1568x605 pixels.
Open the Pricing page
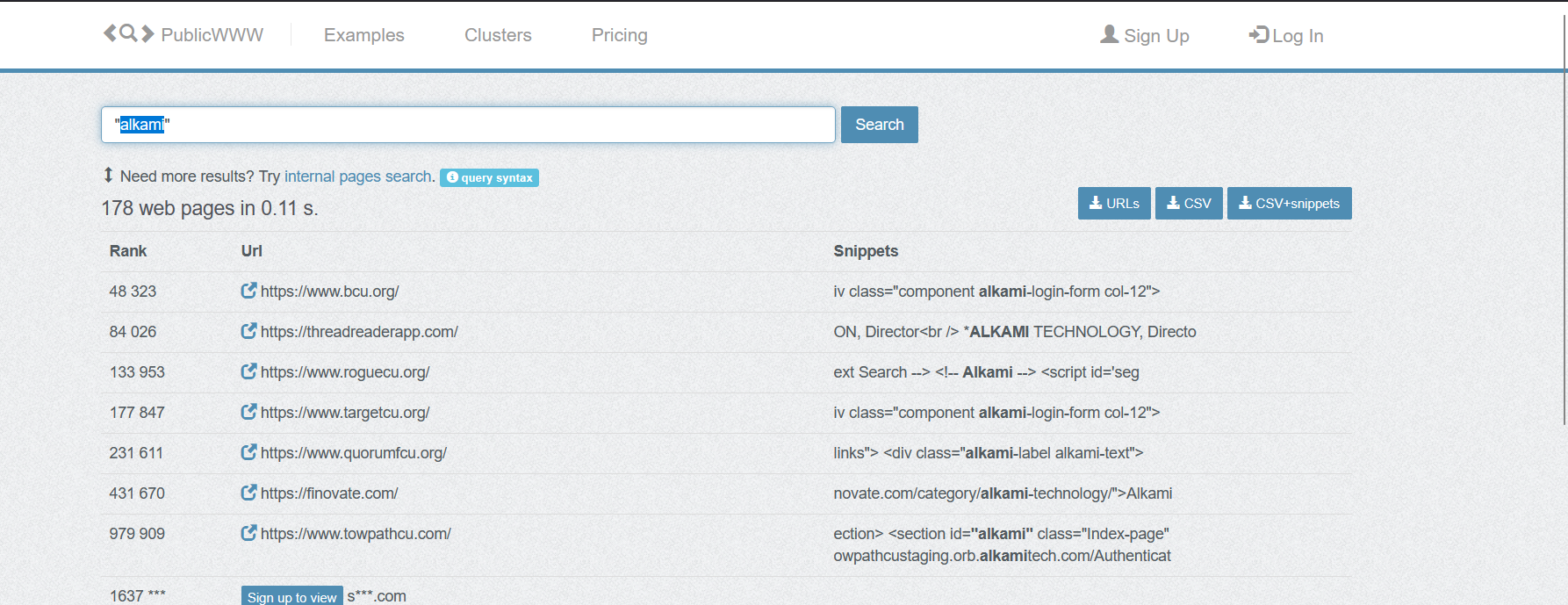[619, 35]
